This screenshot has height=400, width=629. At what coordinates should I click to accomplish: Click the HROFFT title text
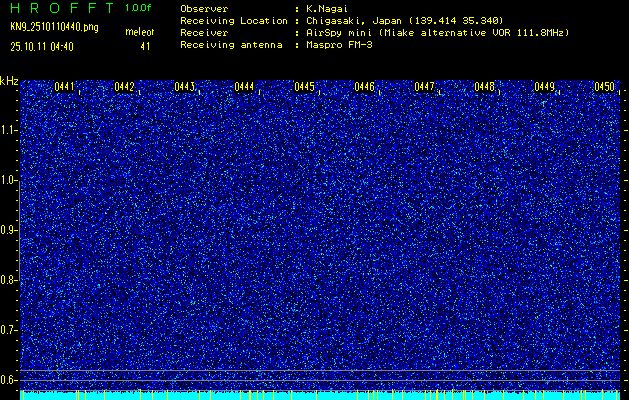pos(59,8)
